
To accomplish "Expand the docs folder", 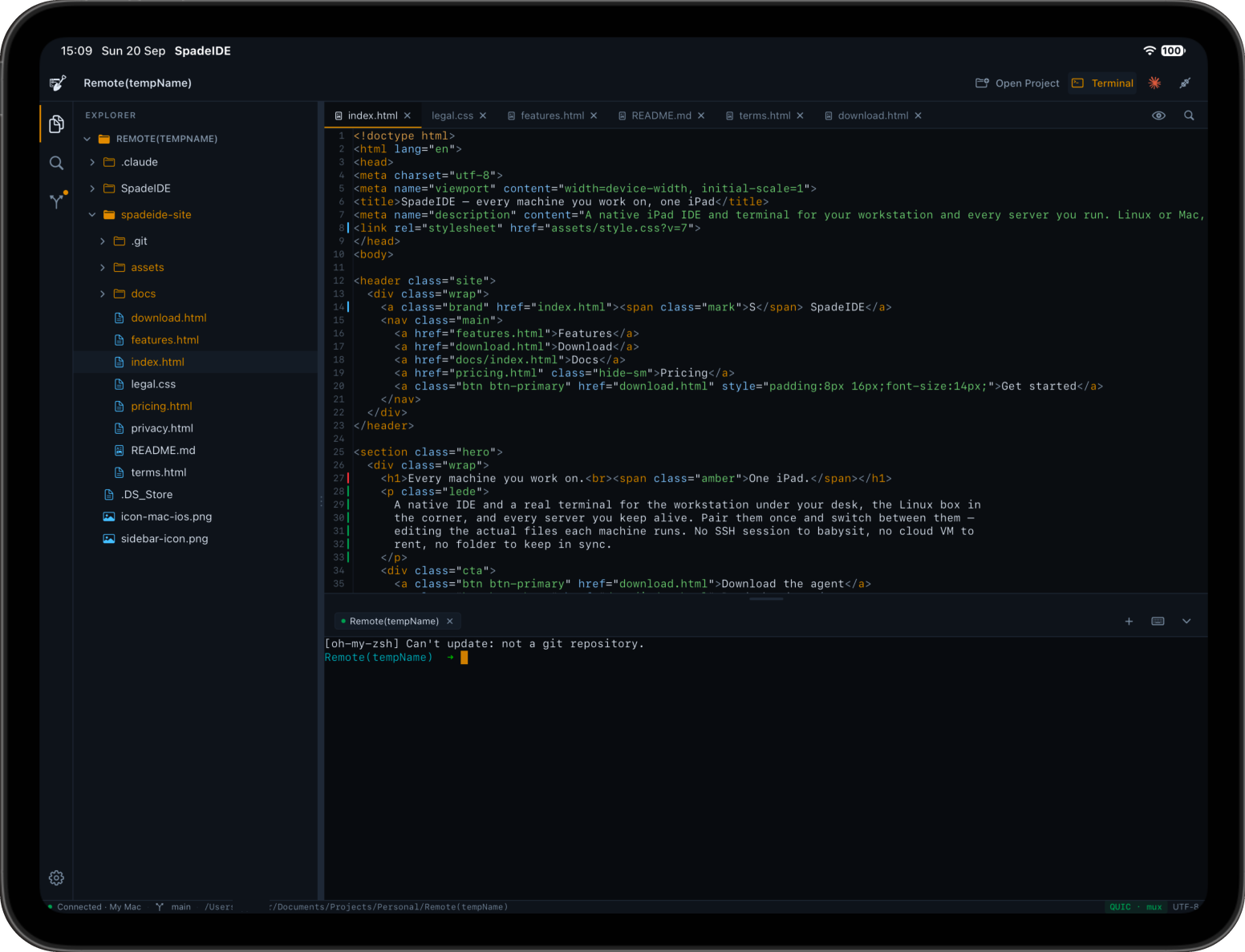I will [103, 294].
